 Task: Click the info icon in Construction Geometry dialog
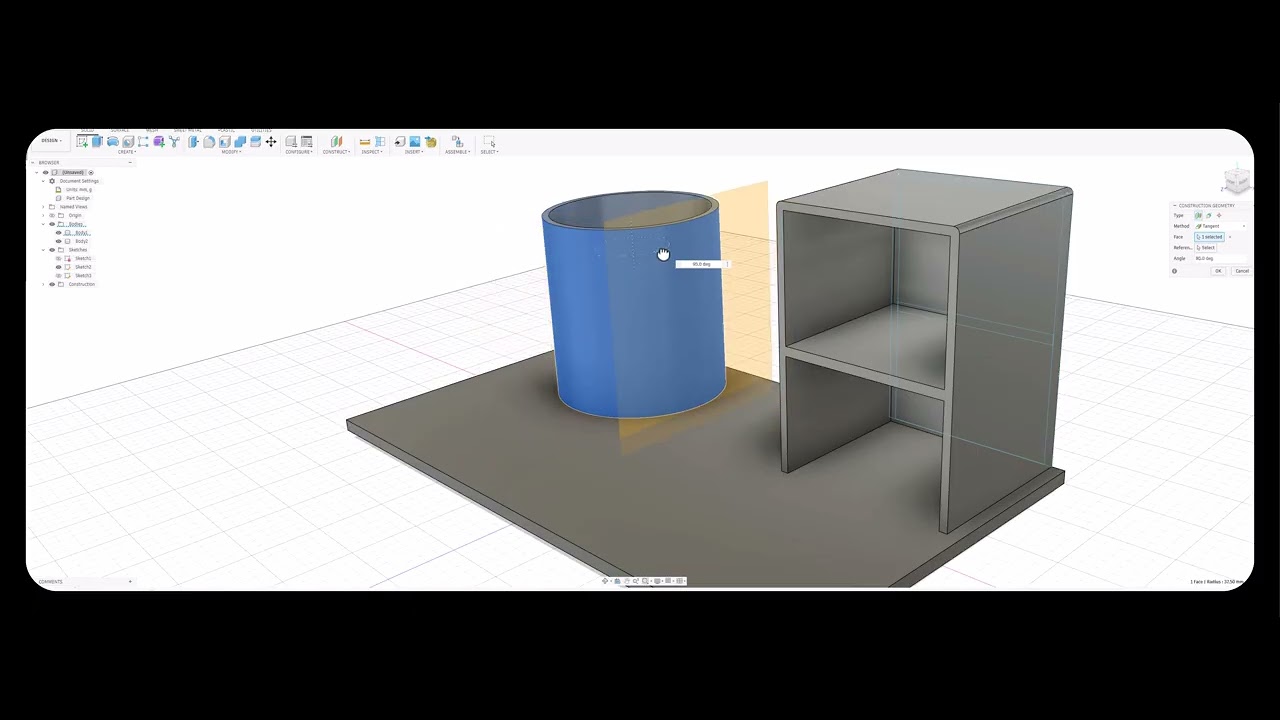1174,271
